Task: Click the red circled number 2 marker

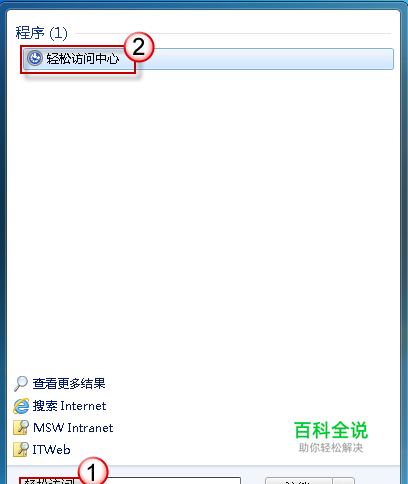Action: coord(139,47)
